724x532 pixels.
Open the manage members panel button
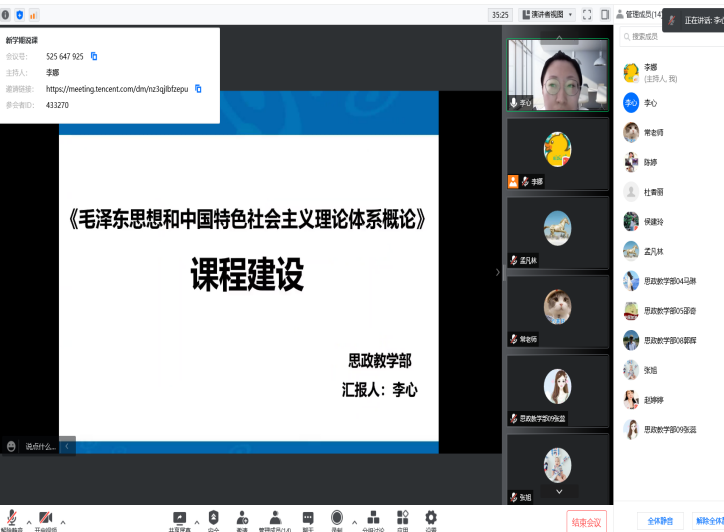(x=274, y=518)
